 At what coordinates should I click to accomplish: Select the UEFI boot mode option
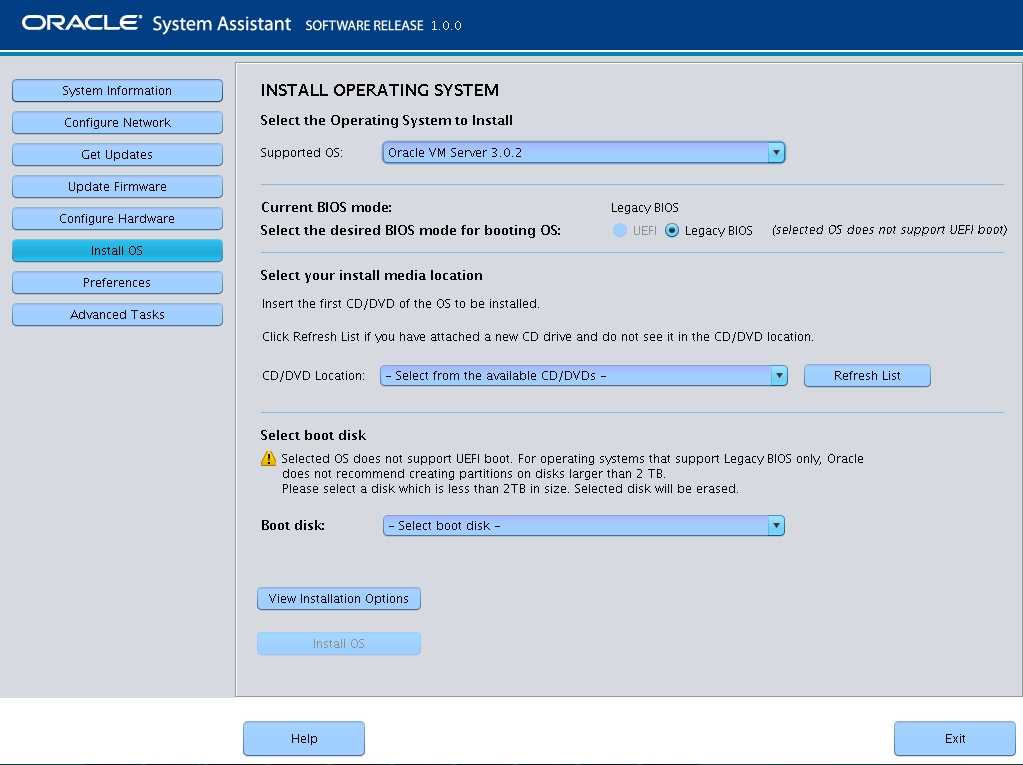pos(619,229)
